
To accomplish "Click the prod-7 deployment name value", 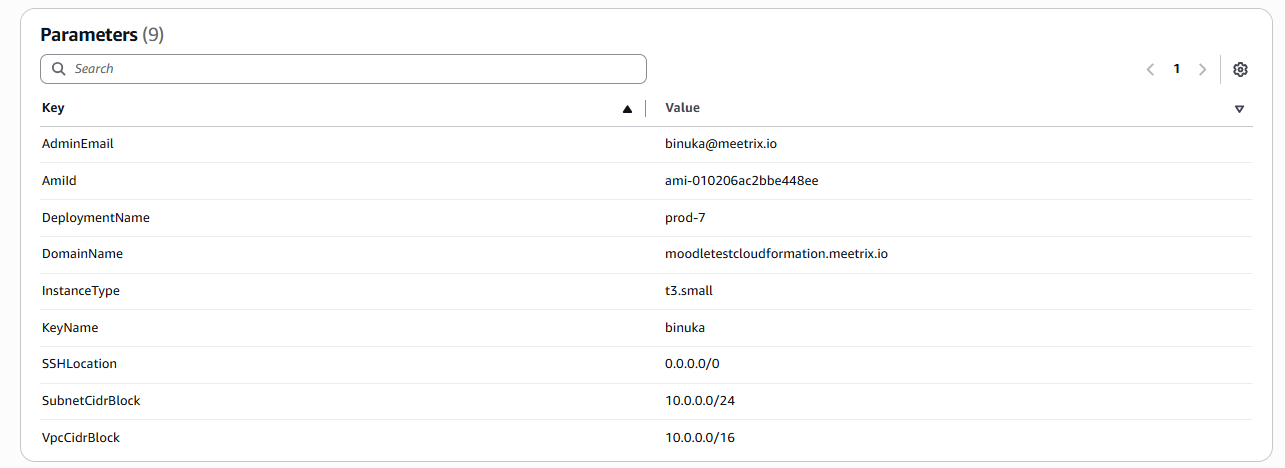I will coord(685,217).
